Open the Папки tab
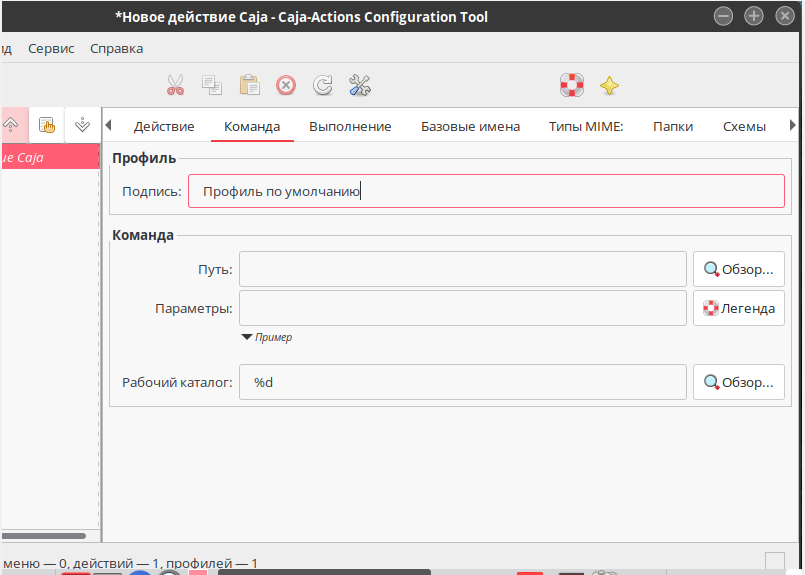 pyautogui.click(x=673, y=126)
